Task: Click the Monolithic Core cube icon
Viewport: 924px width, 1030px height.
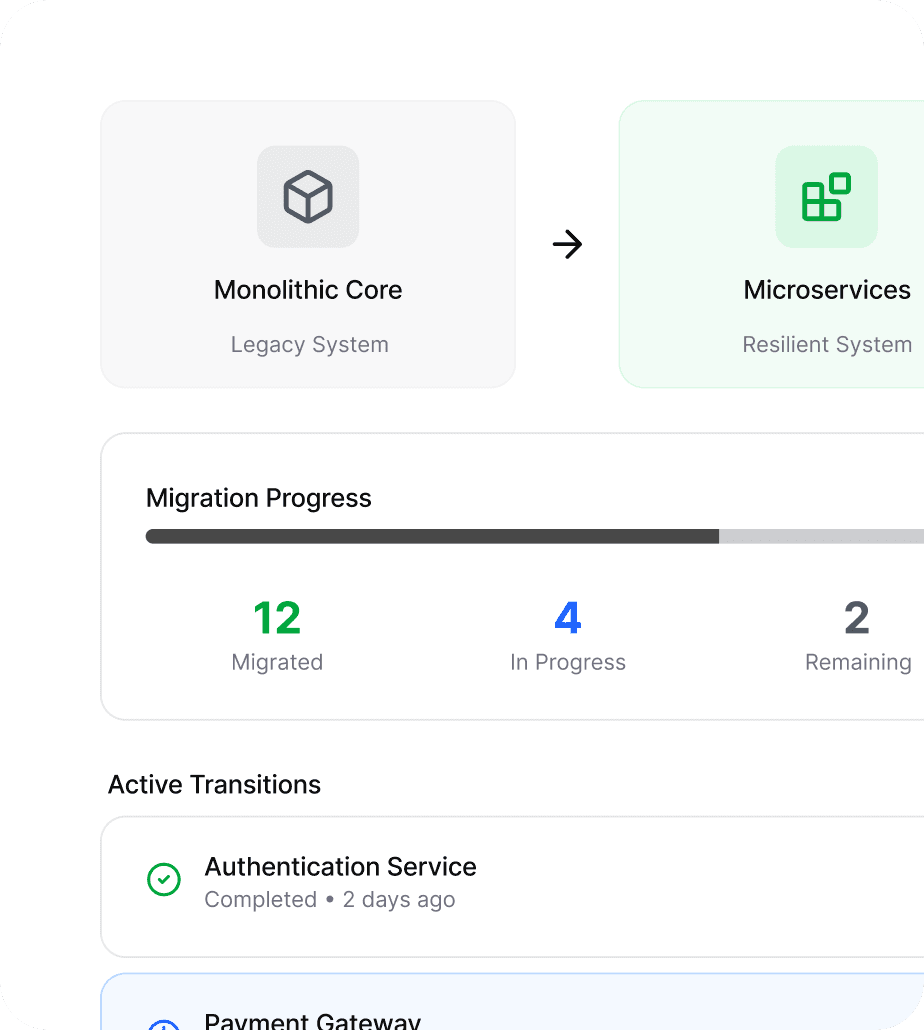Action: coord(308,196)
